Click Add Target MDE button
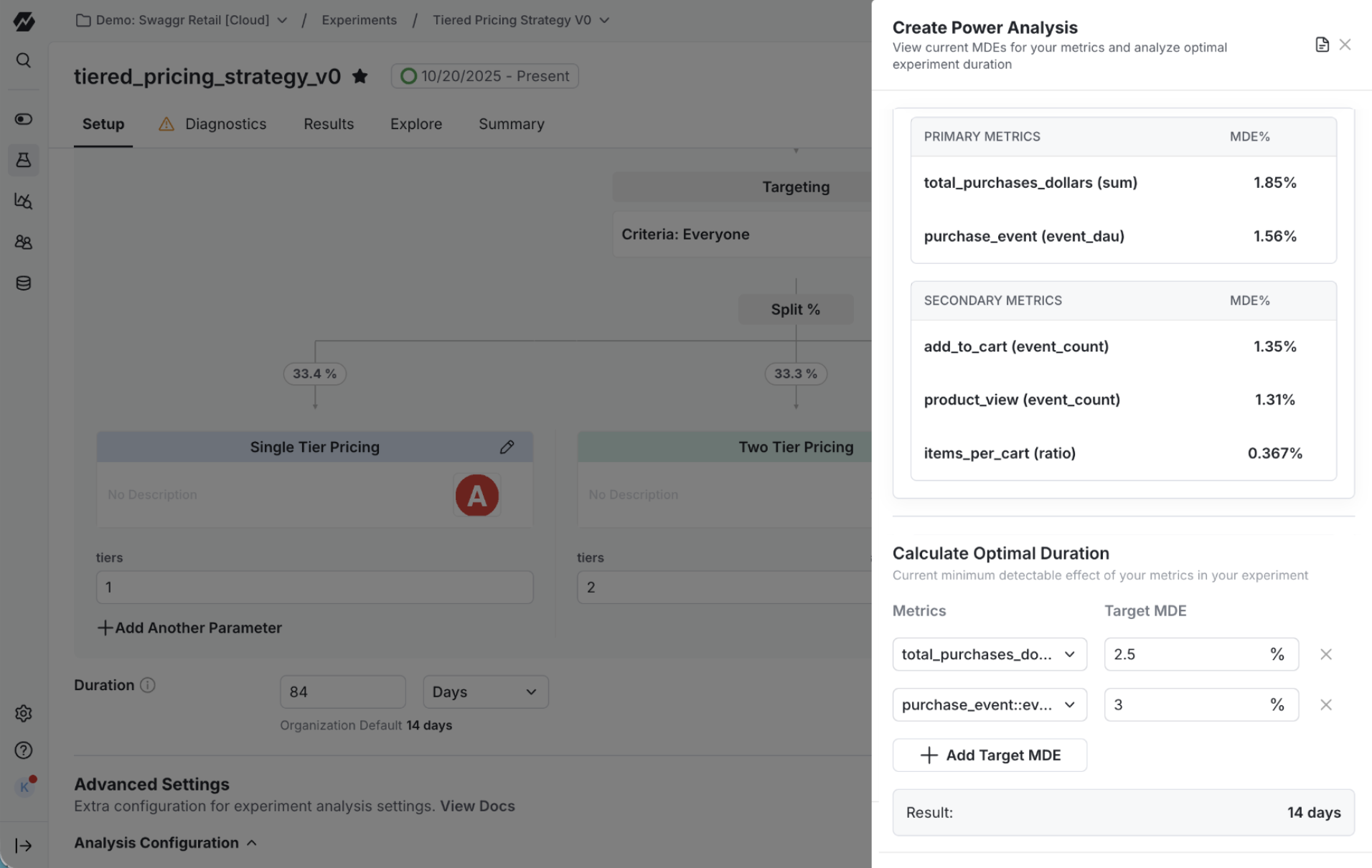The image size is (1372, 868). coord(990,755)
